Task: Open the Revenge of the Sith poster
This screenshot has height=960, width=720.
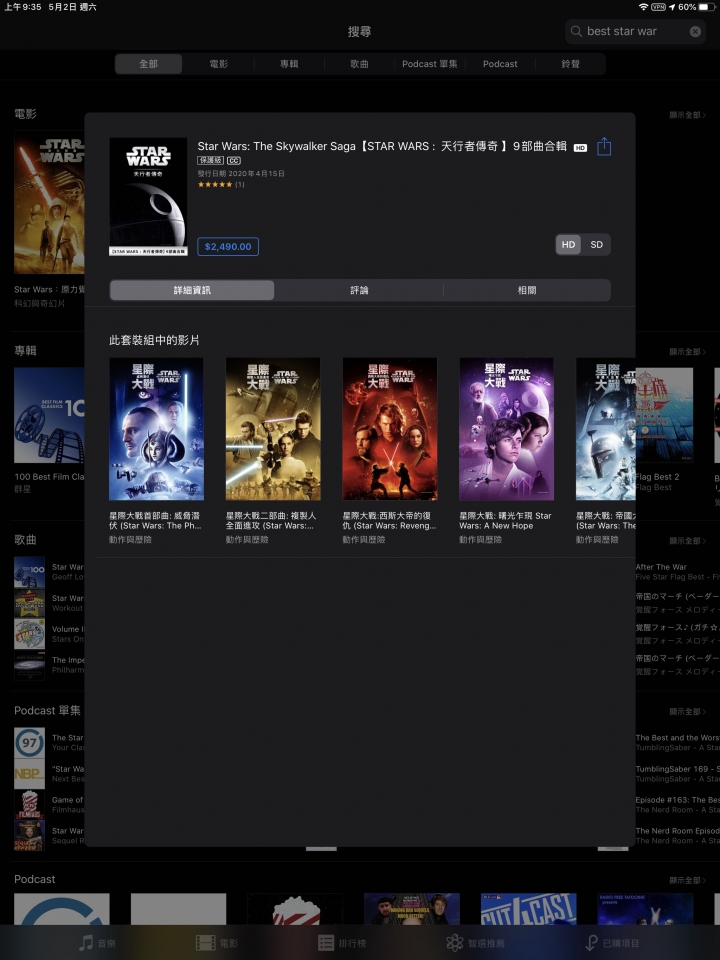Action: (x=390, y=429)
